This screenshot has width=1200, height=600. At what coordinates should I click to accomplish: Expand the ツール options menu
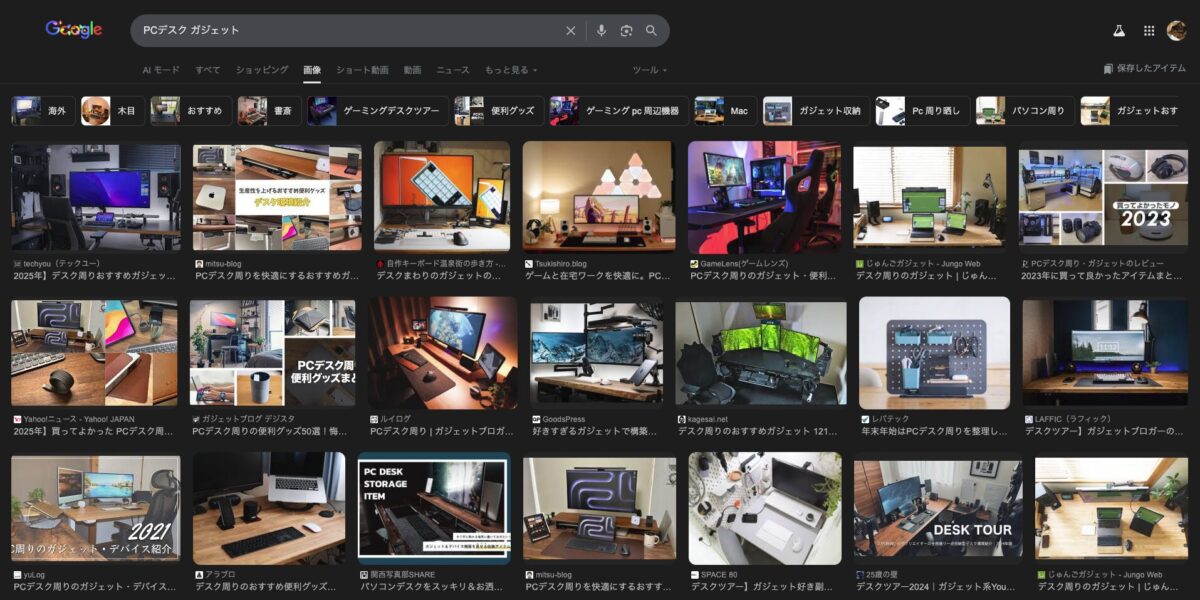pos(649,70)
